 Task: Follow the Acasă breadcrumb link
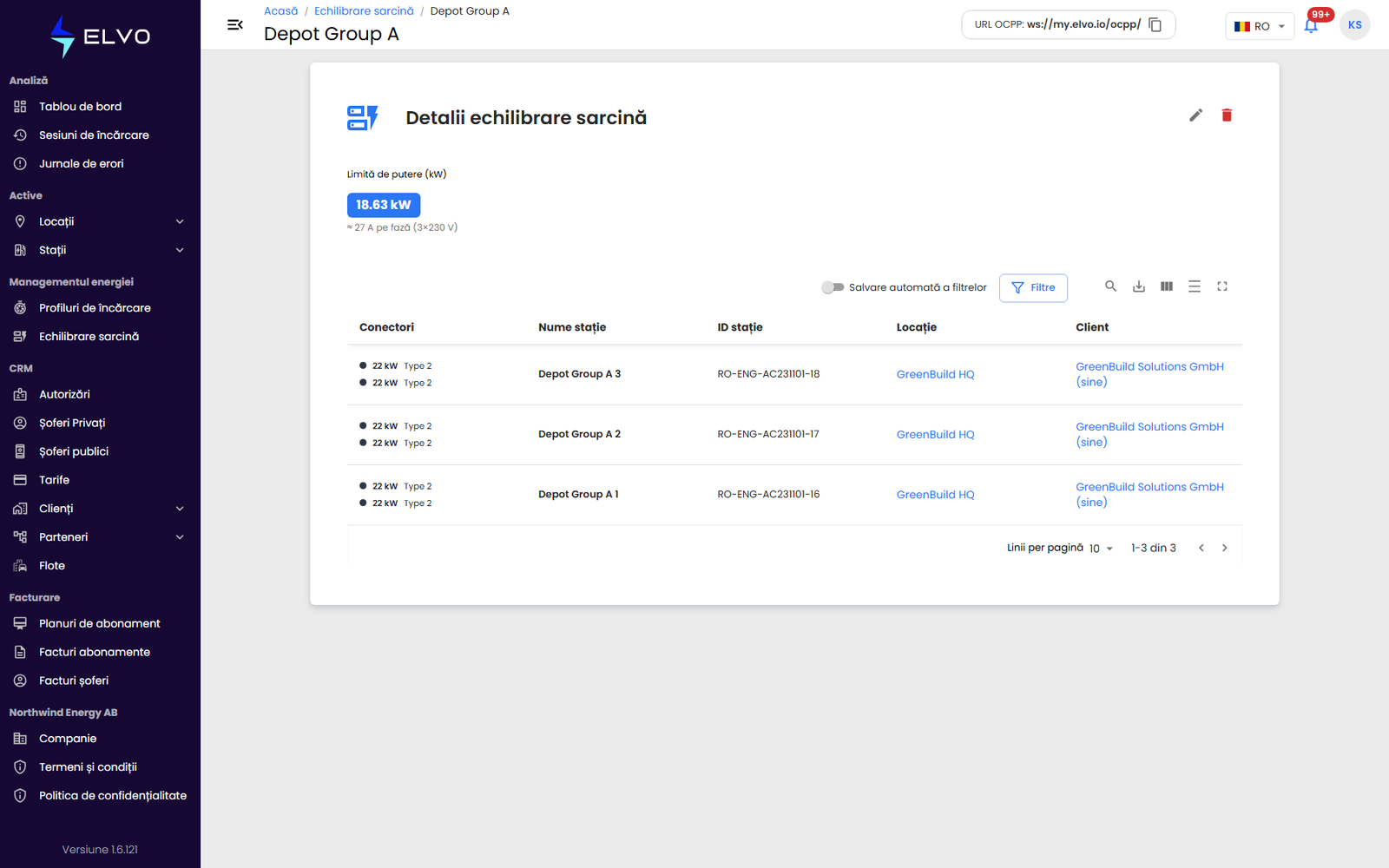coord(280,11)
